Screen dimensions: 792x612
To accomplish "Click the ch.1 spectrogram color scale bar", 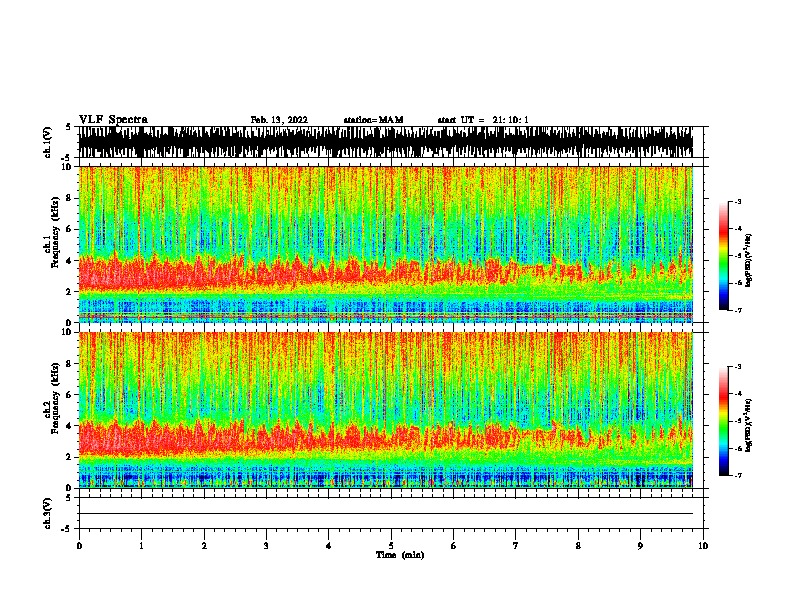I will pos(724,256).
